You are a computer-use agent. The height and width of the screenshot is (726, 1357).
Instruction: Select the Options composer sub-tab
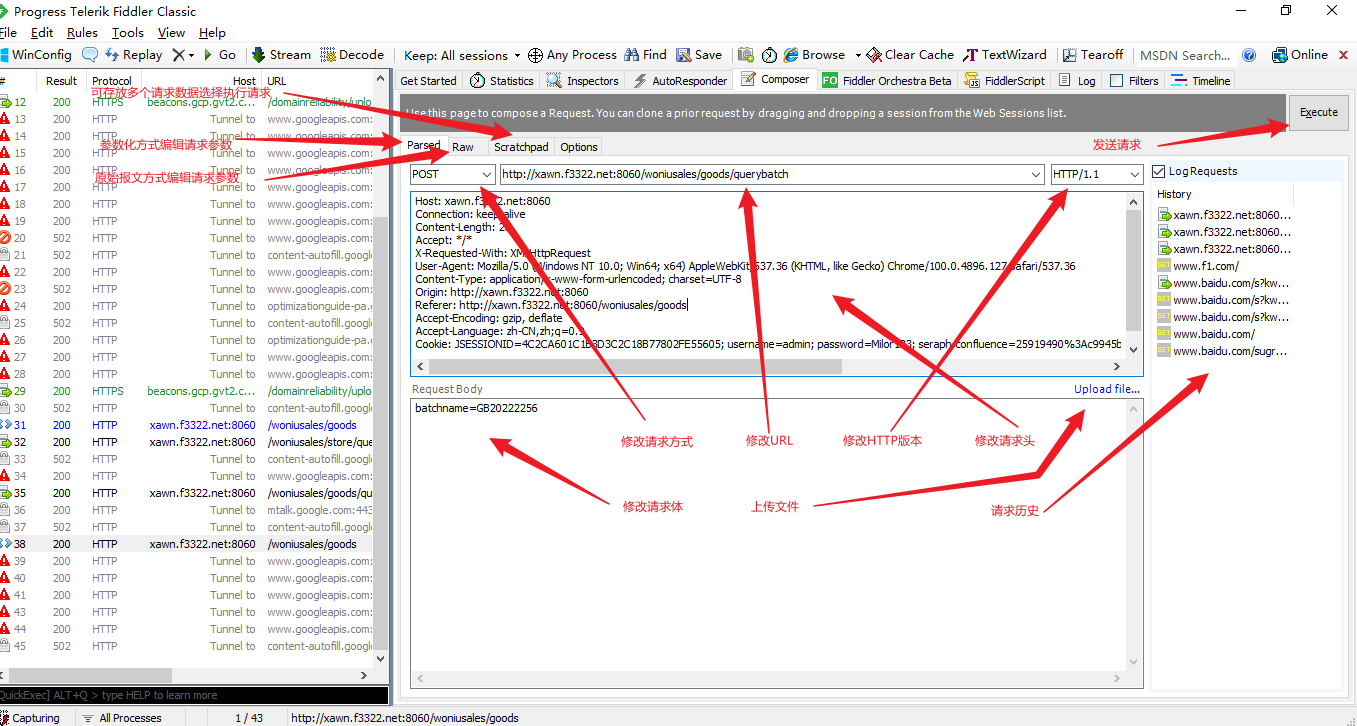coord(579,147)
